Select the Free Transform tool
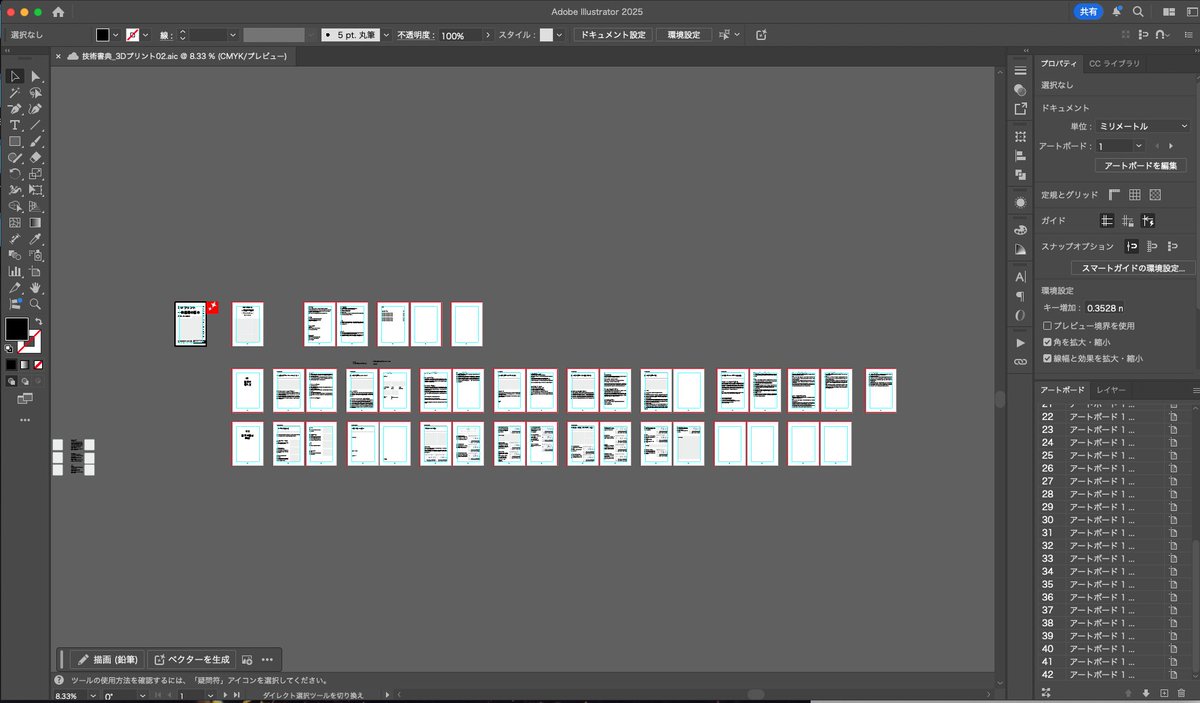 click(36, 190)
